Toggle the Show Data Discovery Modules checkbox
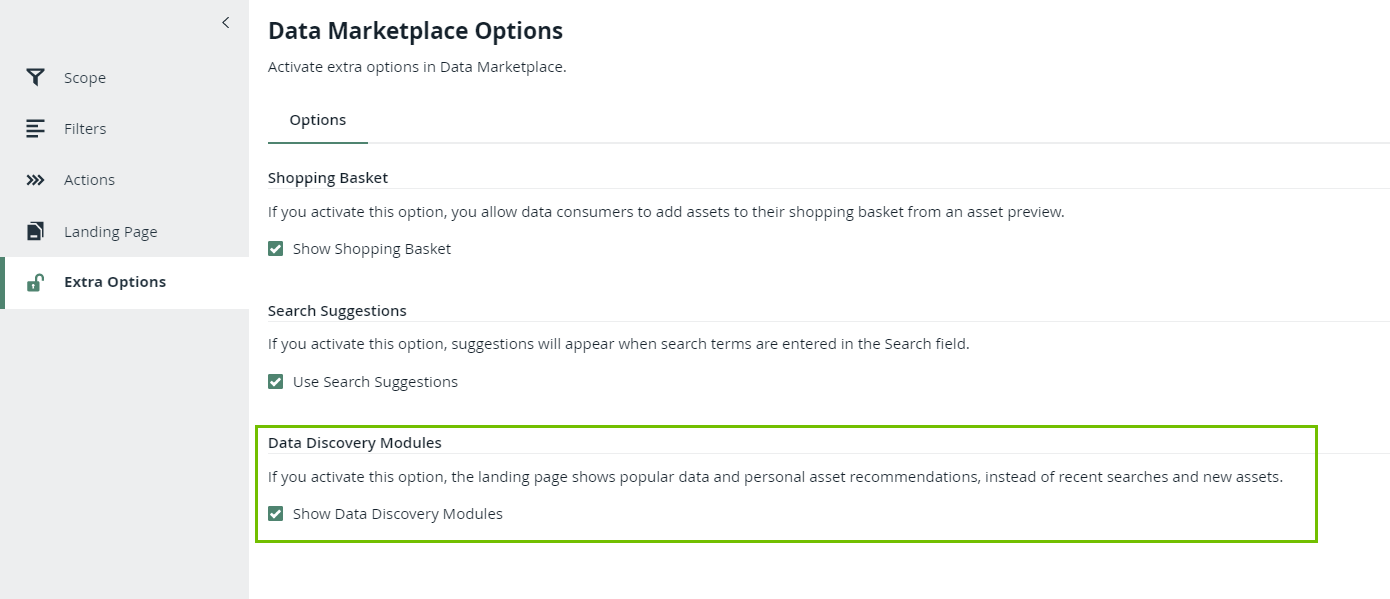Viewport: 1390px width, 599px height. point(276,514)
